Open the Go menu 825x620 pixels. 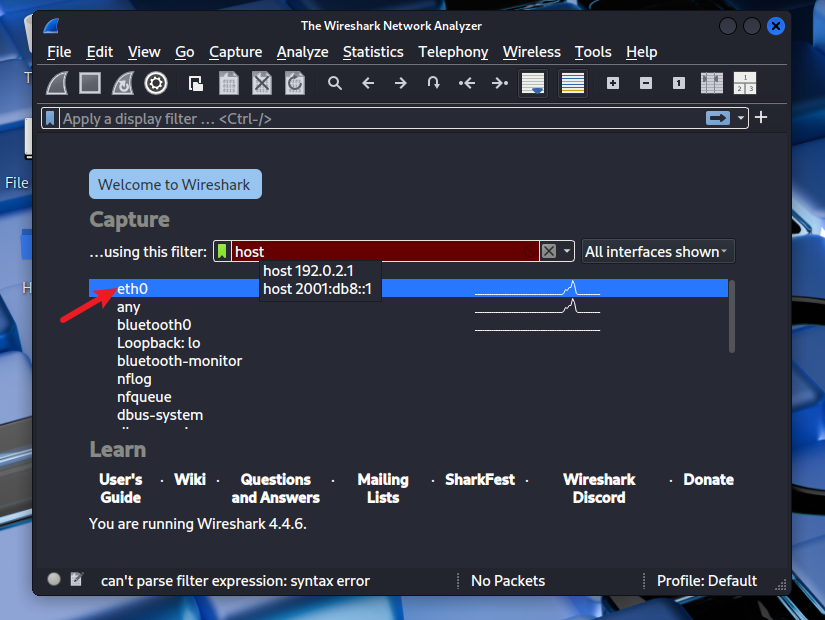185,52
